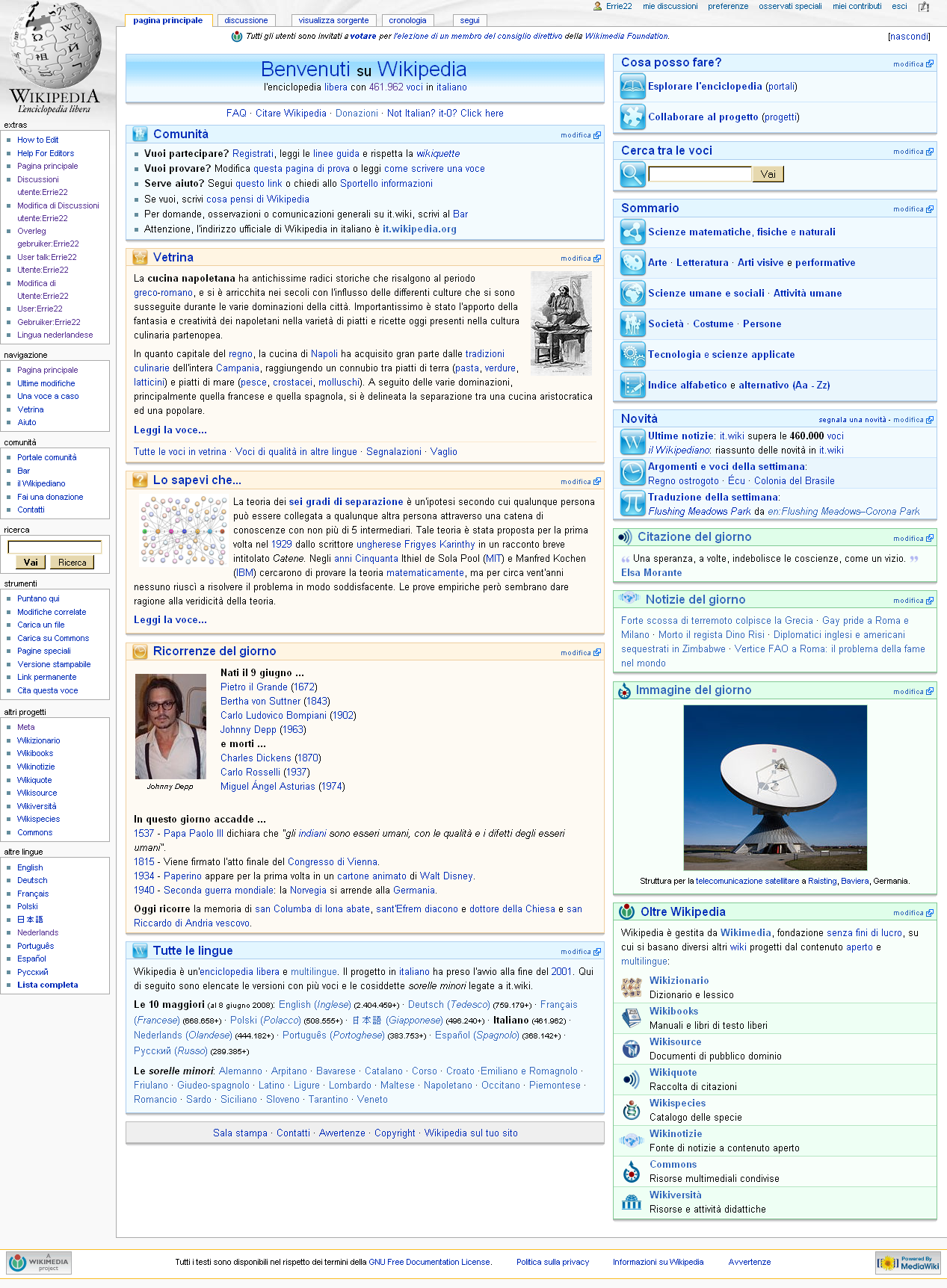Click the star icon in Vetrina header
Viewport: 947px width, 1288px height.
pyautogui.click(x=140, y=258)
